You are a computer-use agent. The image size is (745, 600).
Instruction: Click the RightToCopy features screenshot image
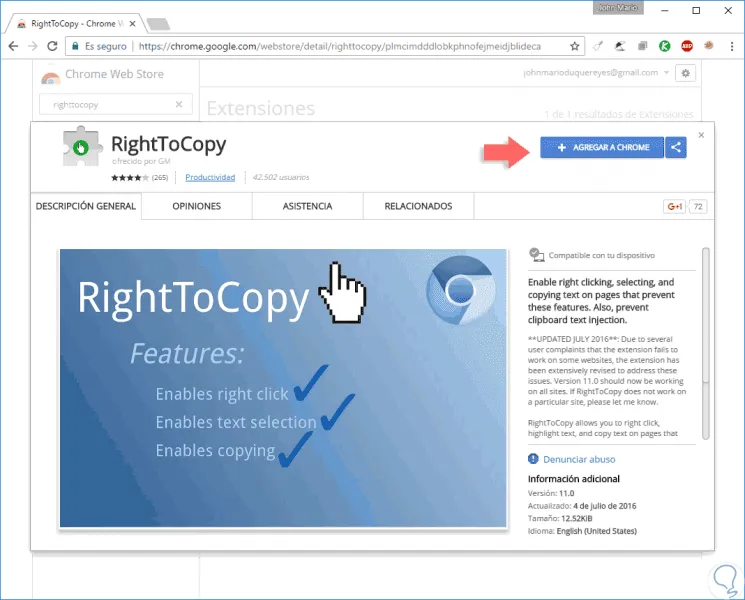coord(283,388)
